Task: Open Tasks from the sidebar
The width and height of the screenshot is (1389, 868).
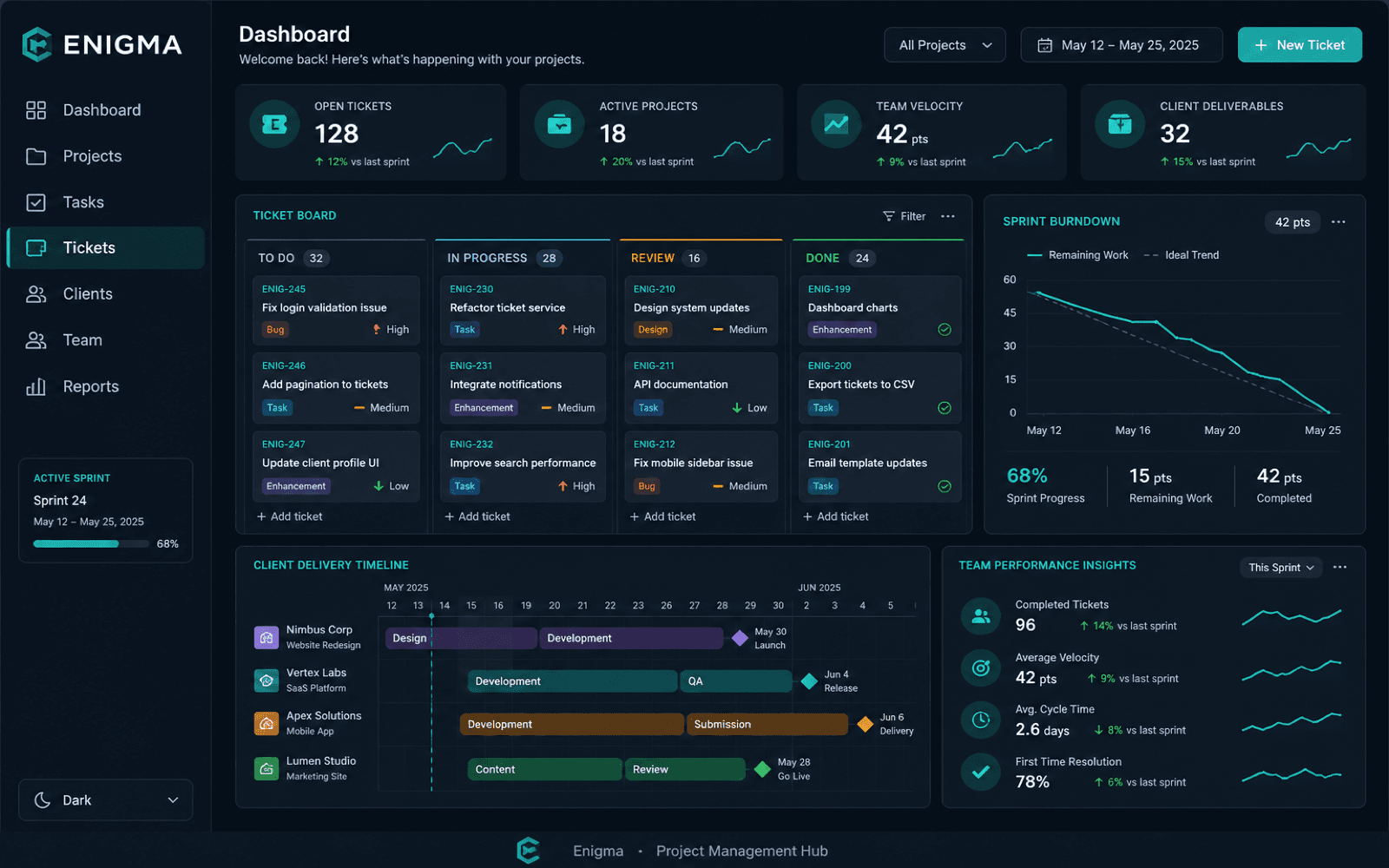Action: coord(106,202)
